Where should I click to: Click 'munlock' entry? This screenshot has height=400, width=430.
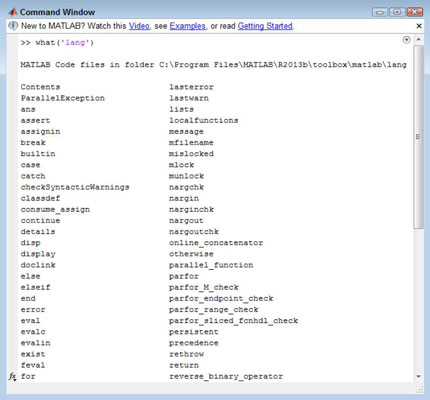pos(186,176)
